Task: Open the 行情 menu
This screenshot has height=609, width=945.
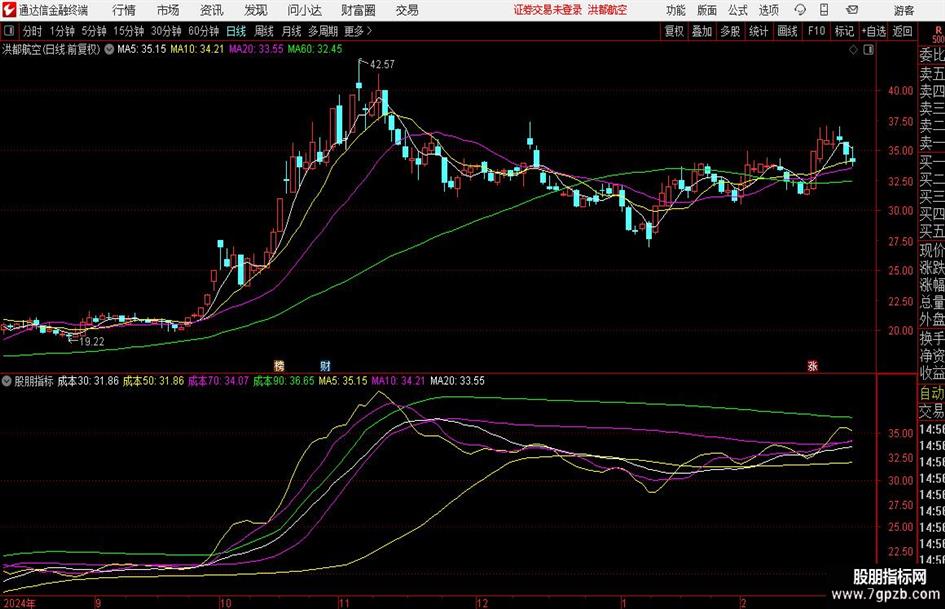Action: coord(124,10)
